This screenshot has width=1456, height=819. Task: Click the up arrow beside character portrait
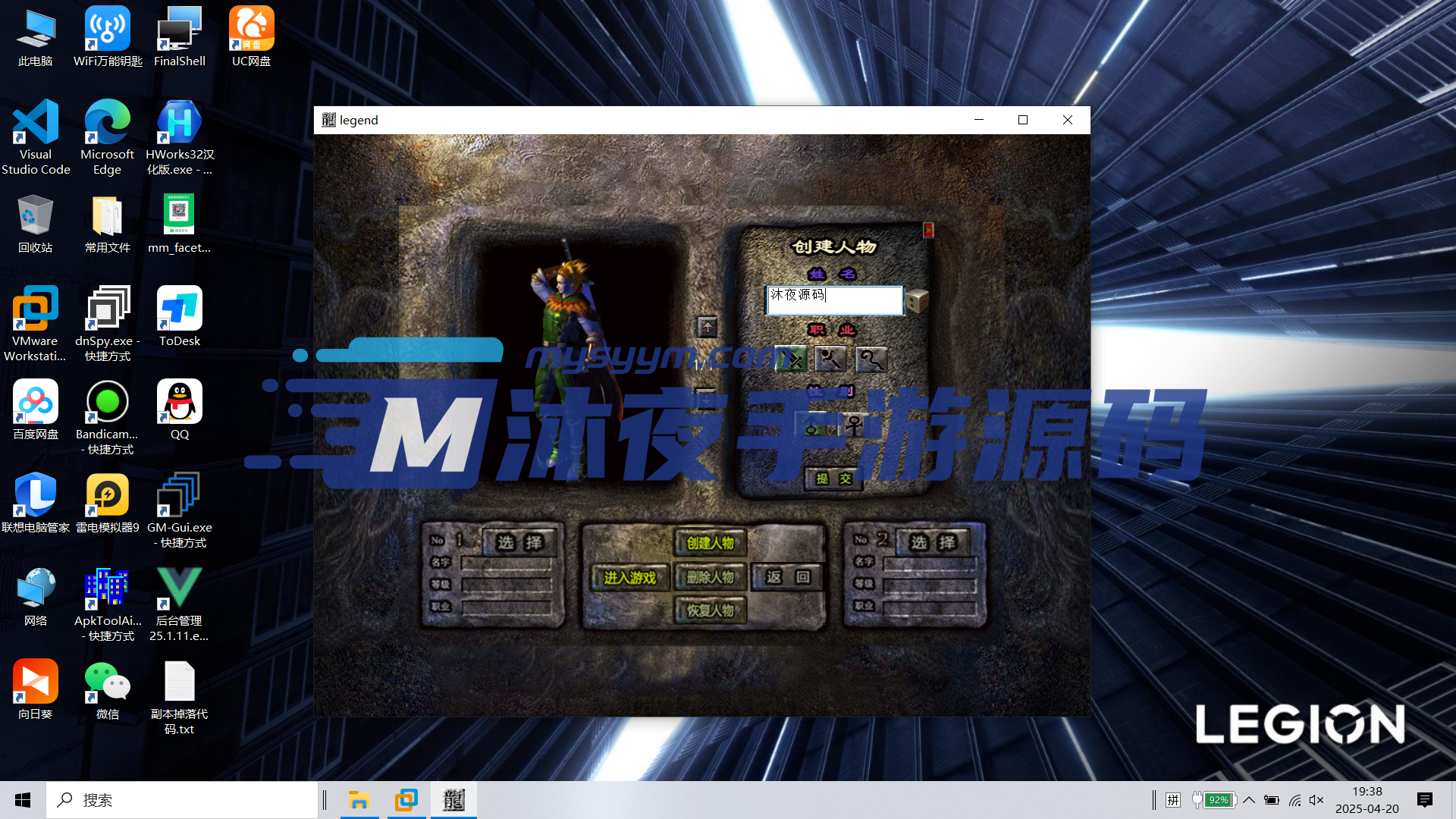point(707,327)
